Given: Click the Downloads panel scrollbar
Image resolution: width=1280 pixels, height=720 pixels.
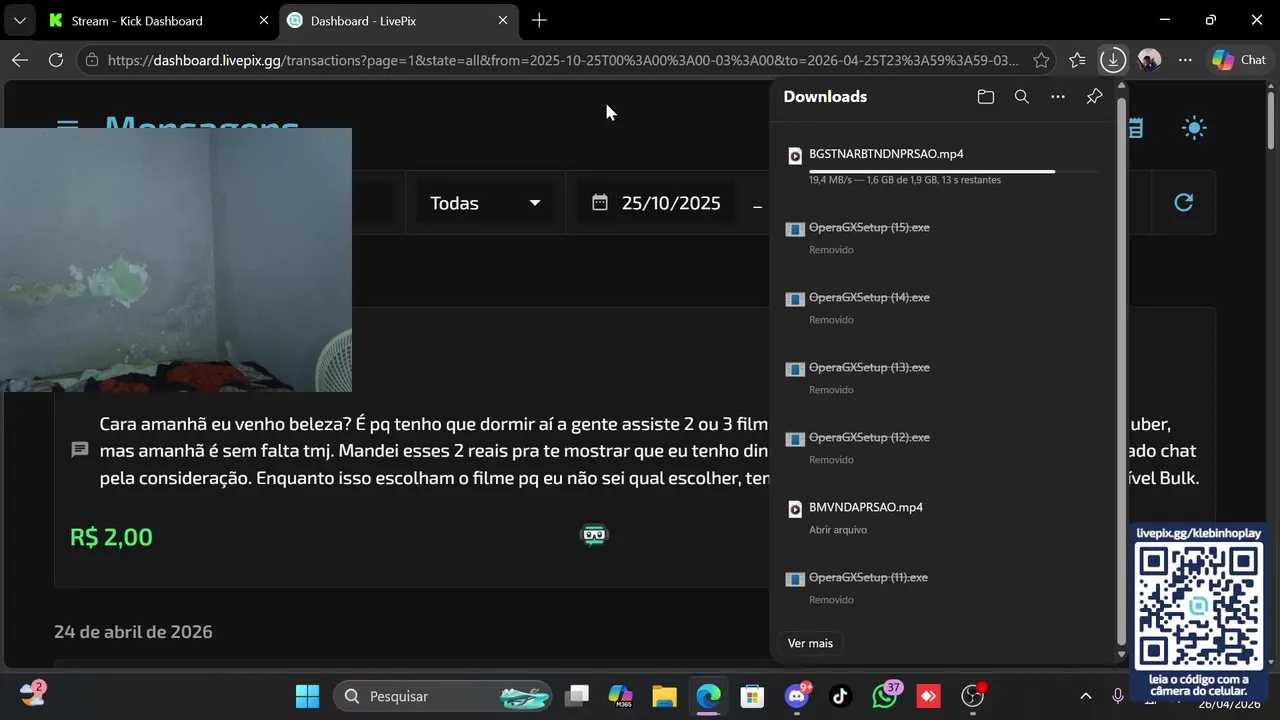Looking at the screenshot, I should coord(1121,370).
